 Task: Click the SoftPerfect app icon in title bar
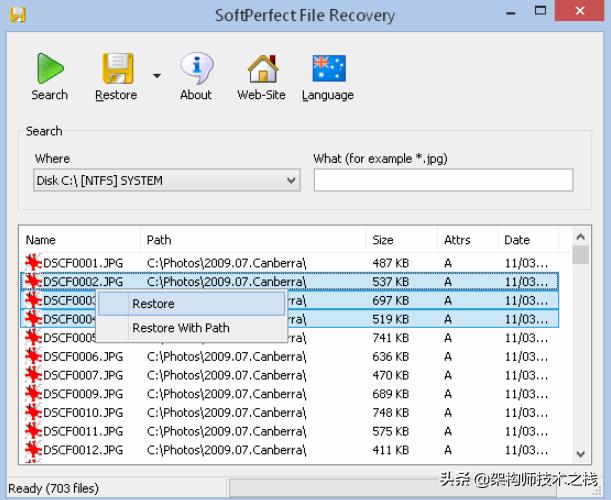[18, 15]
